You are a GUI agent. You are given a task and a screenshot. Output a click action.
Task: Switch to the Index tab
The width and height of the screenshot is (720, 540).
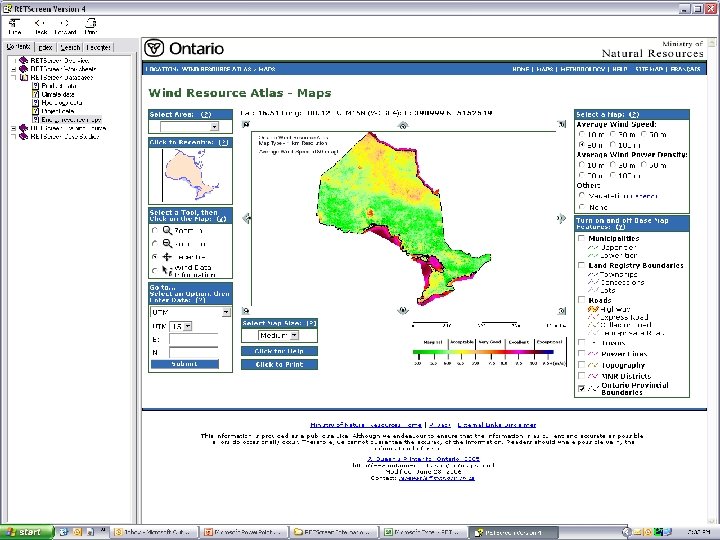[45, 47]
